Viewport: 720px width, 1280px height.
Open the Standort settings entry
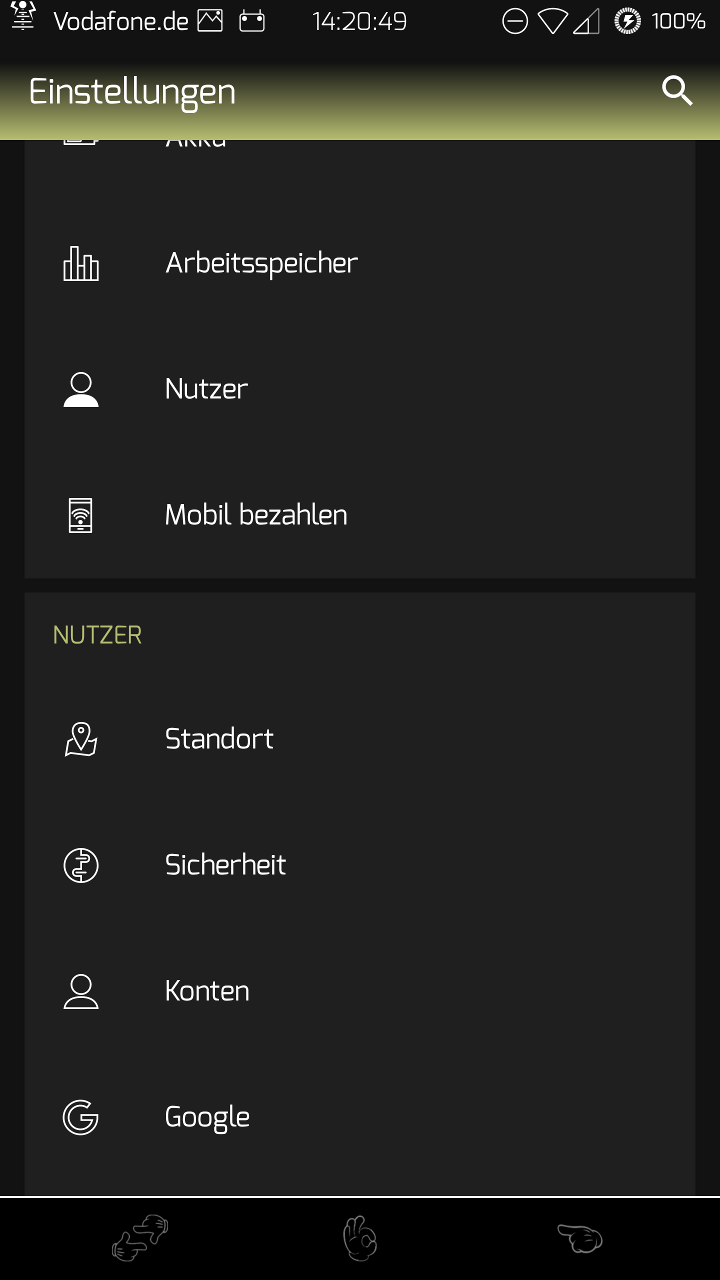pos(219,739)
